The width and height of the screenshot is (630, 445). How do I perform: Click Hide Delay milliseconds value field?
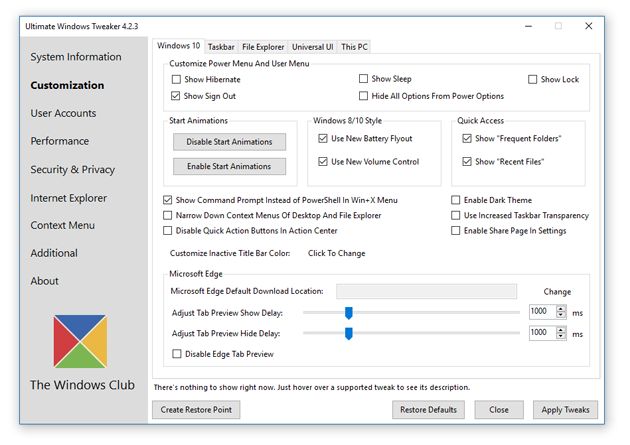pos(542,333)
